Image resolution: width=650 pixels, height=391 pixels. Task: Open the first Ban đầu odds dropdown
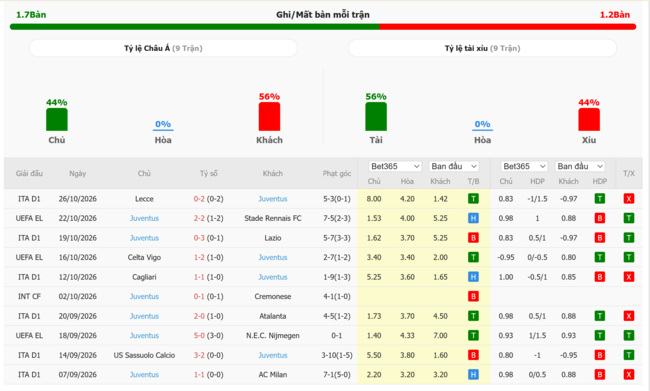pos(454,166)
